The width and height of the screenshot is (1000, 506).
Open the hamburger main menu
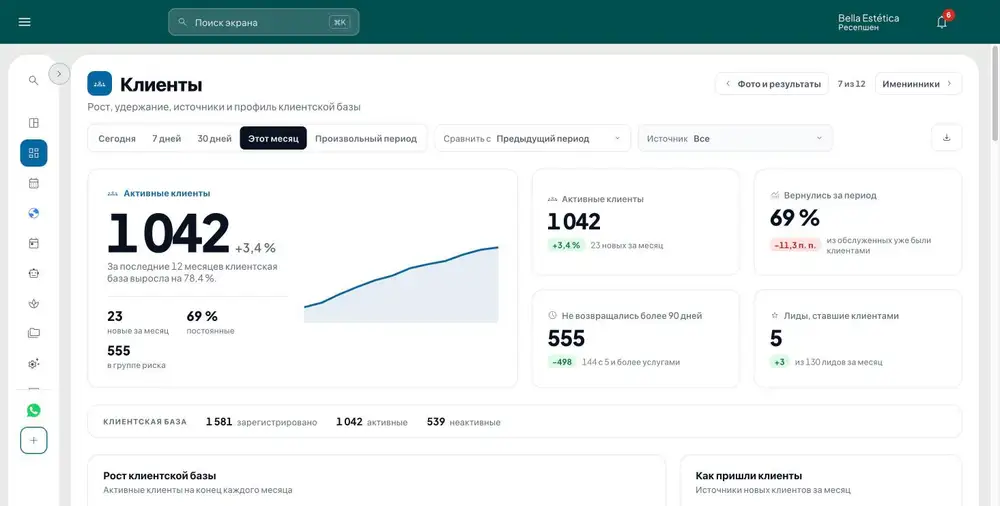(24, 22)
